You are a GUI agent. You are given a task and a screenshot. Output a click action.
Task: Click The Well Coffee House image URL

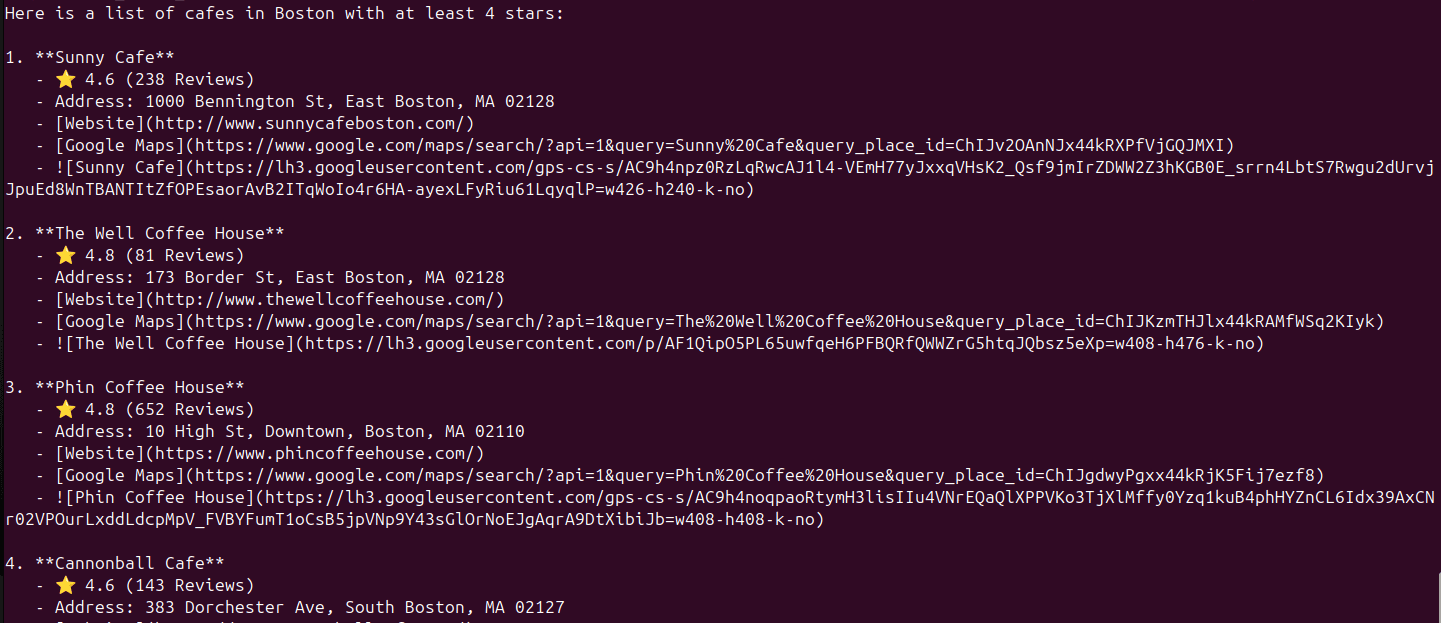coord(784,344)
